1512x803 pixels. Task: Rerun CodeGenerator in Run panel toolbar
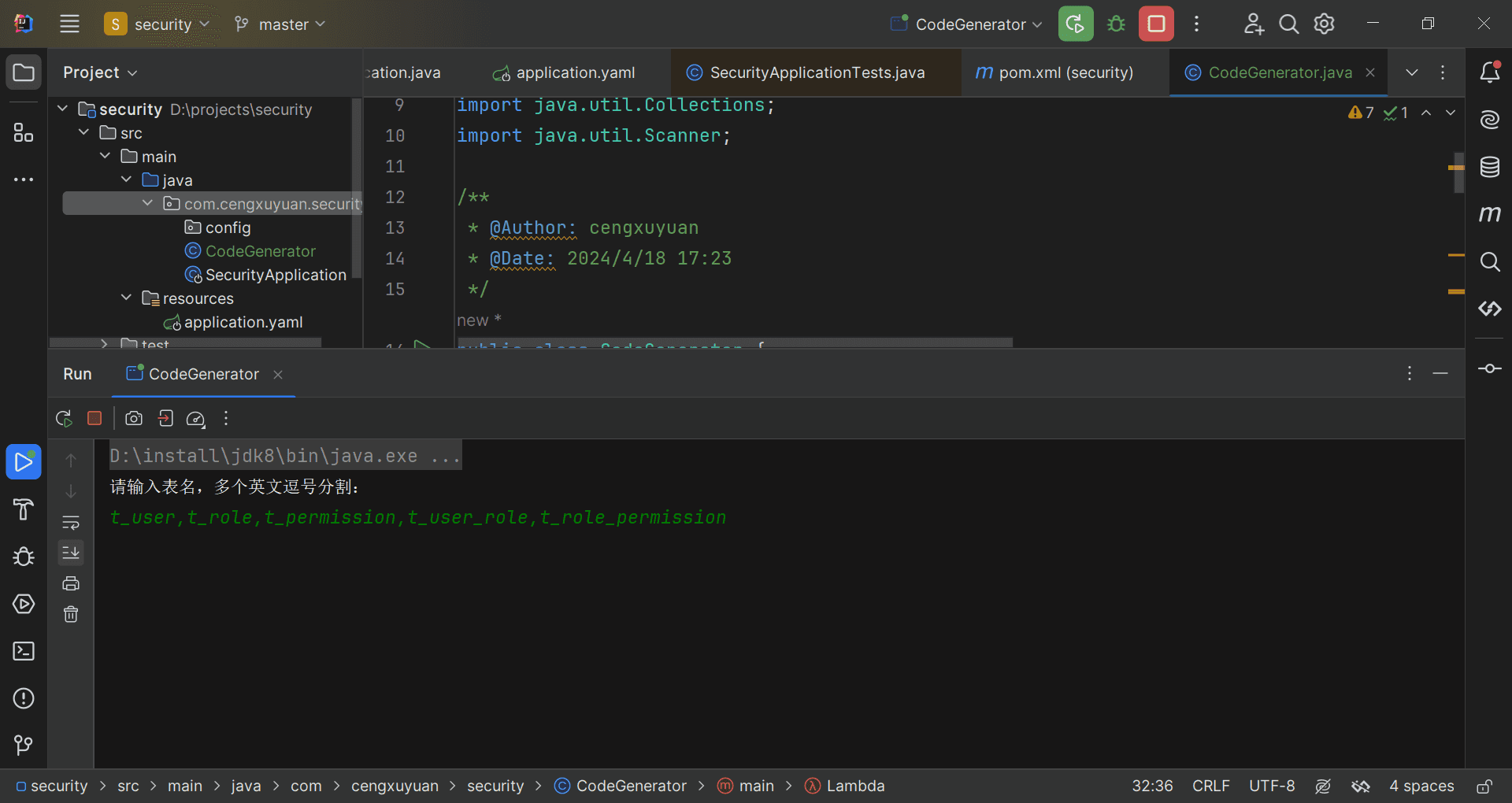65,418
